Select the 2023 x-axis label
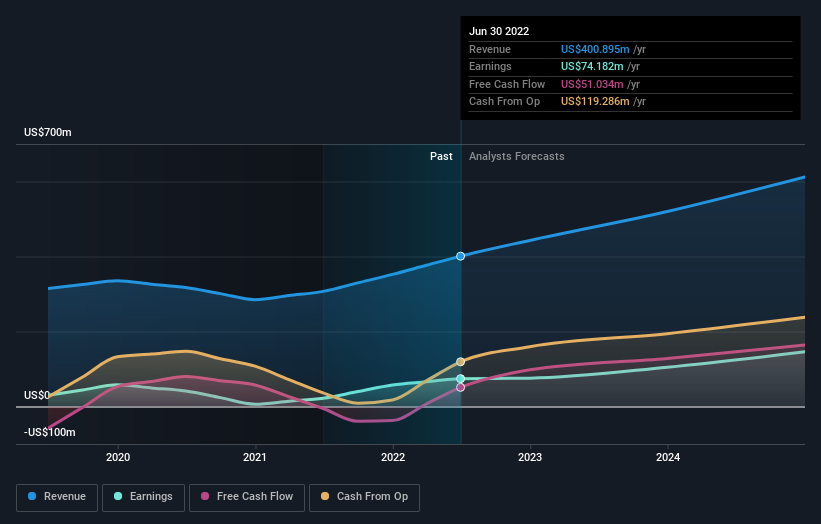 pyautogui.click(x=530, y=457)
